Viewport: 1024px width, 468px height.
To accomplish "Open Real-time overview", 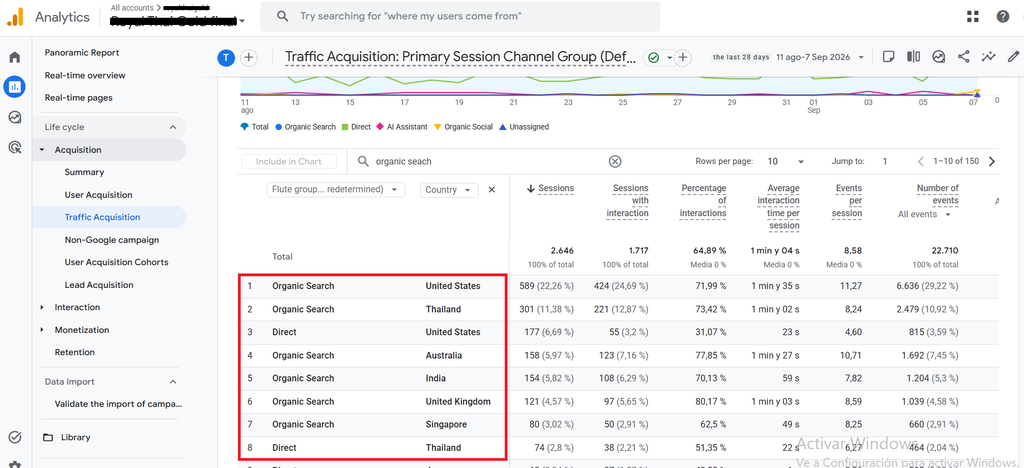I will click(x=85, y=76).
